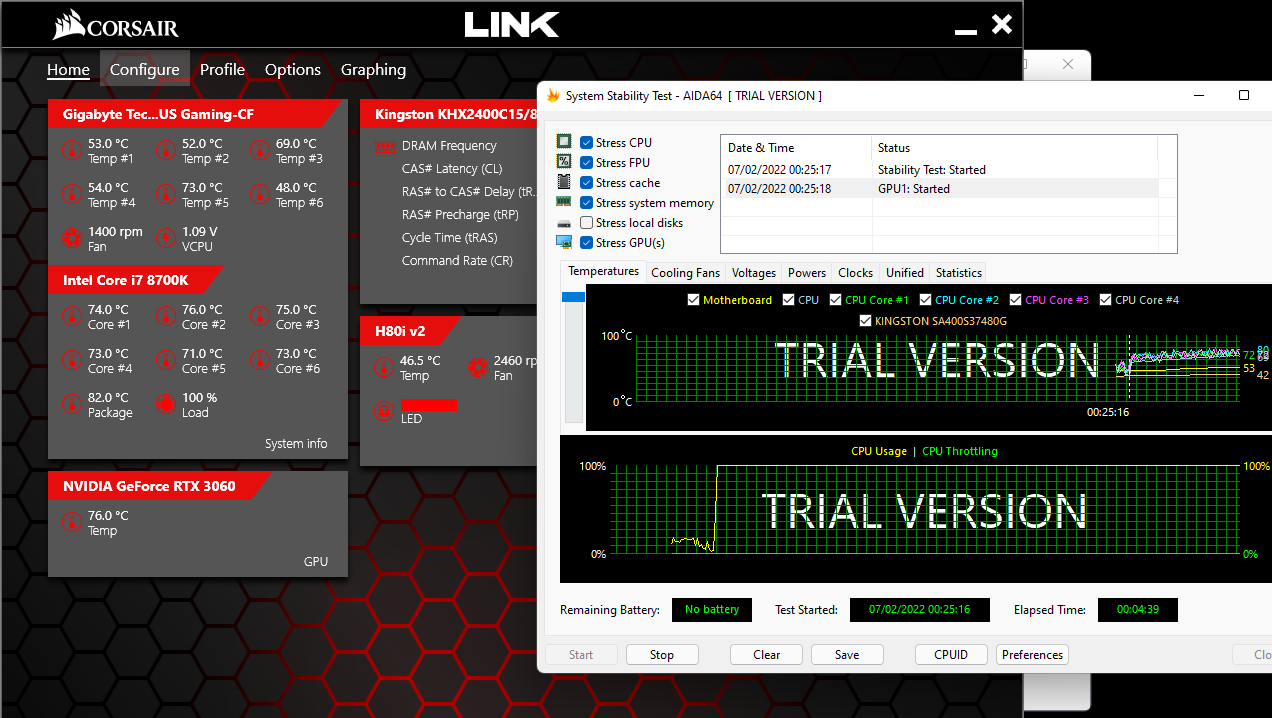Click the VCPU 1.09 V voltage icon

[166, 238]
